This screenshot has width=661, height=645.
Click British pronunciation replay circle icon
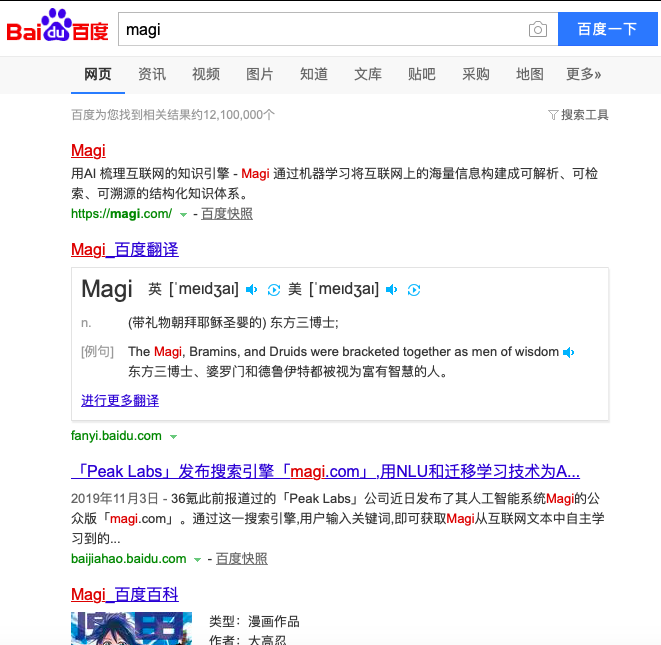pos(274,290)
